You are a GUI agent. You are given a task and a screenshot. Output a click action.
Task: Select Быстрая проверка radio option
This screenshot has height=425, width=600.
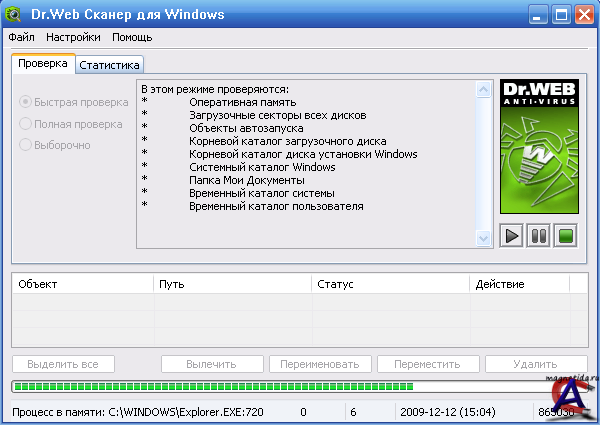pos(26,101)
